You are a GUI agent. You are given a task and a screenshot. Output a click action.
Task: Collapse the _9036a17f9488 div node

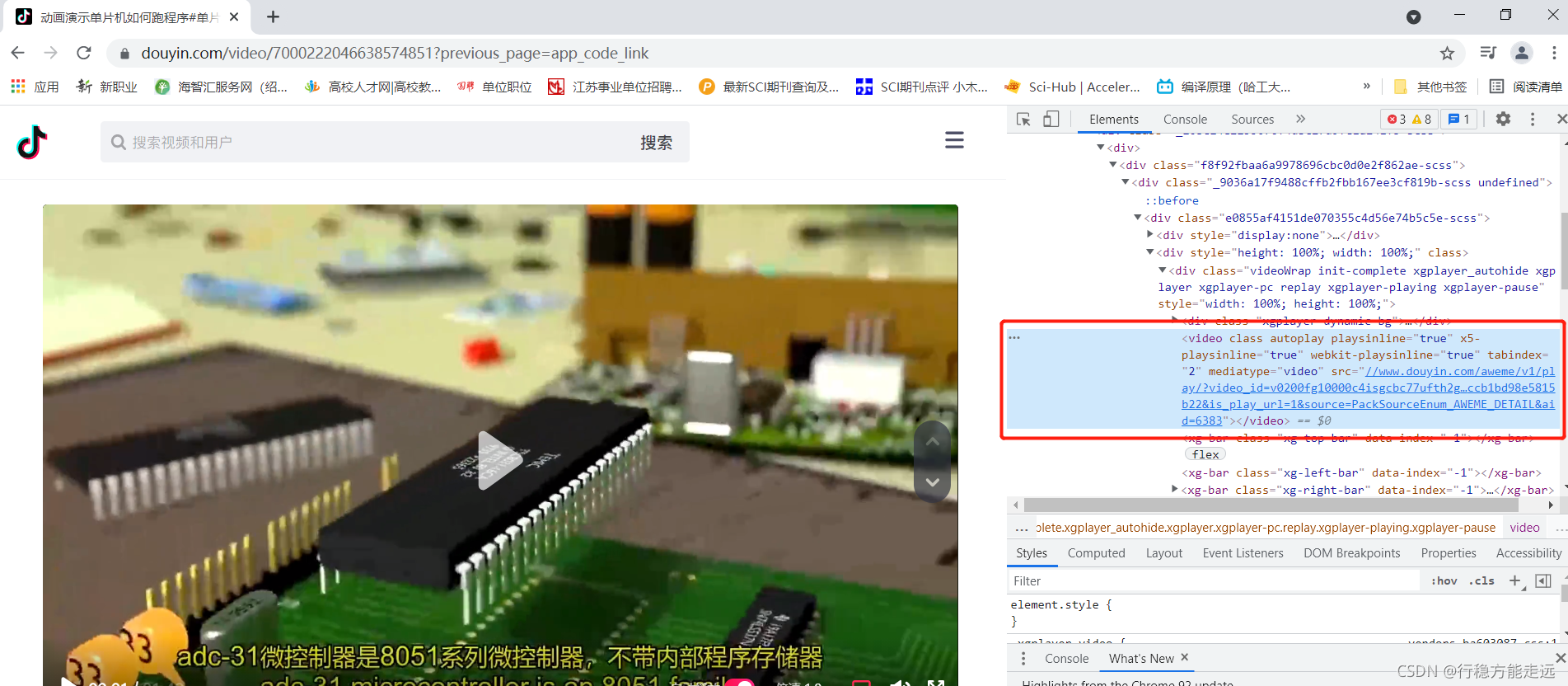(1126, 182)
